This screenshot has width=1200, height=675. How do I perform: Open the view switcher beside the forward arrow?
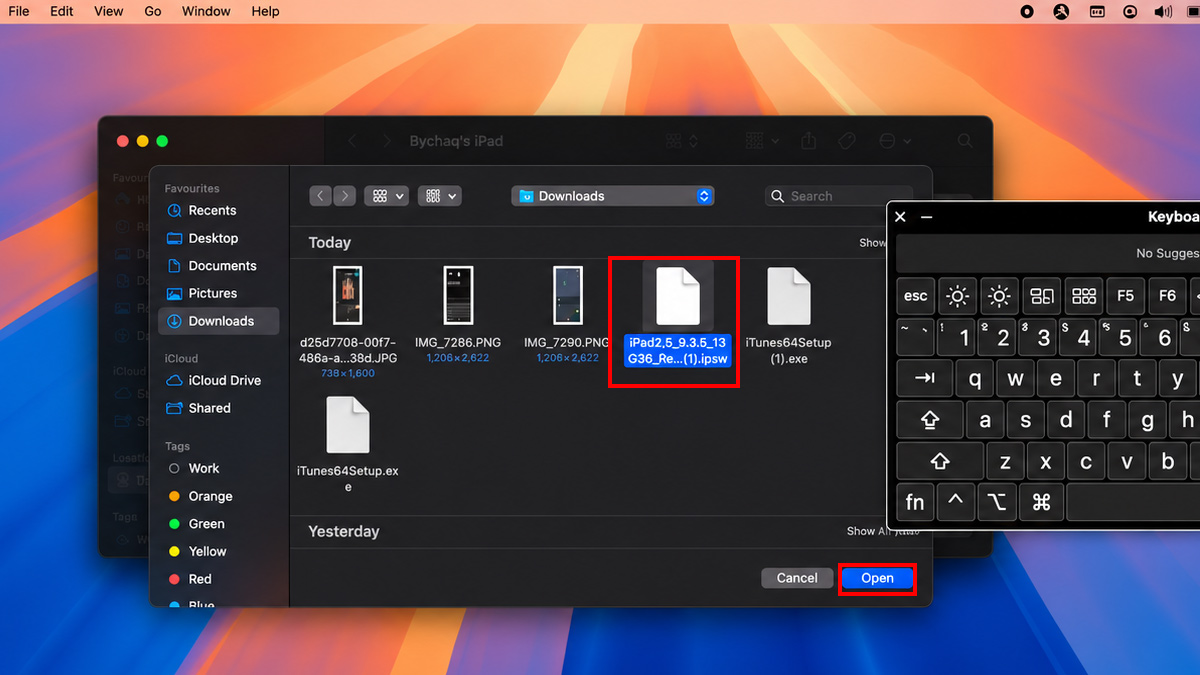pyautogui.click(x=386, y=196)
